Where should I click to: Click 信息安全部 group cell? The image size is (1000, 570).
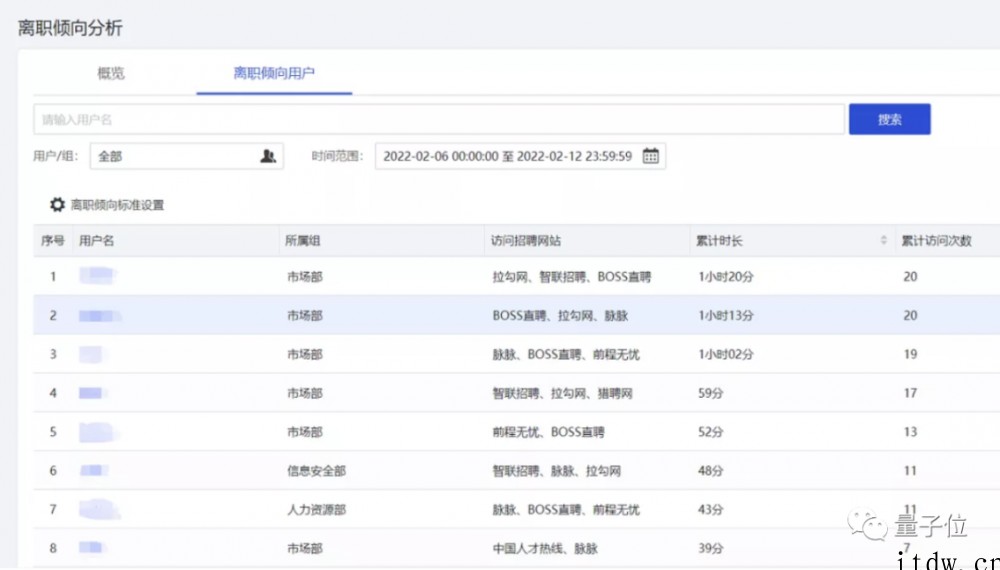click(x=316, y=471)
